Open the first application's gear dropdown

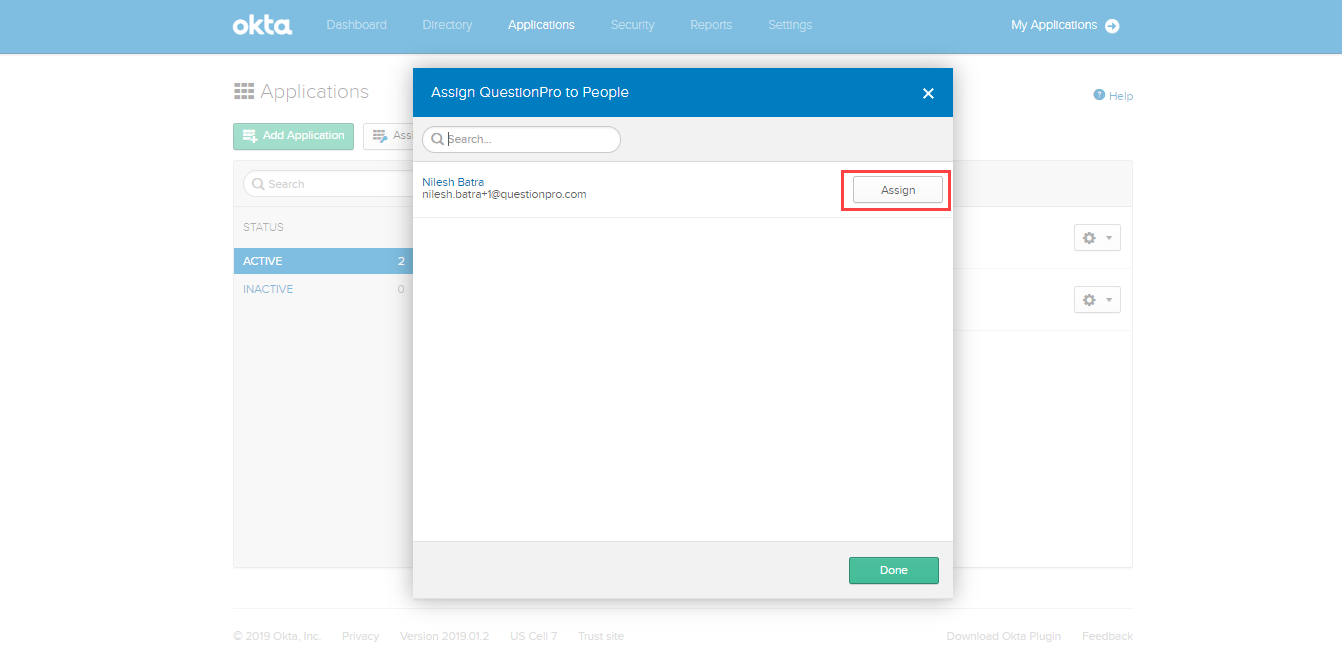tap(1097, 238)
